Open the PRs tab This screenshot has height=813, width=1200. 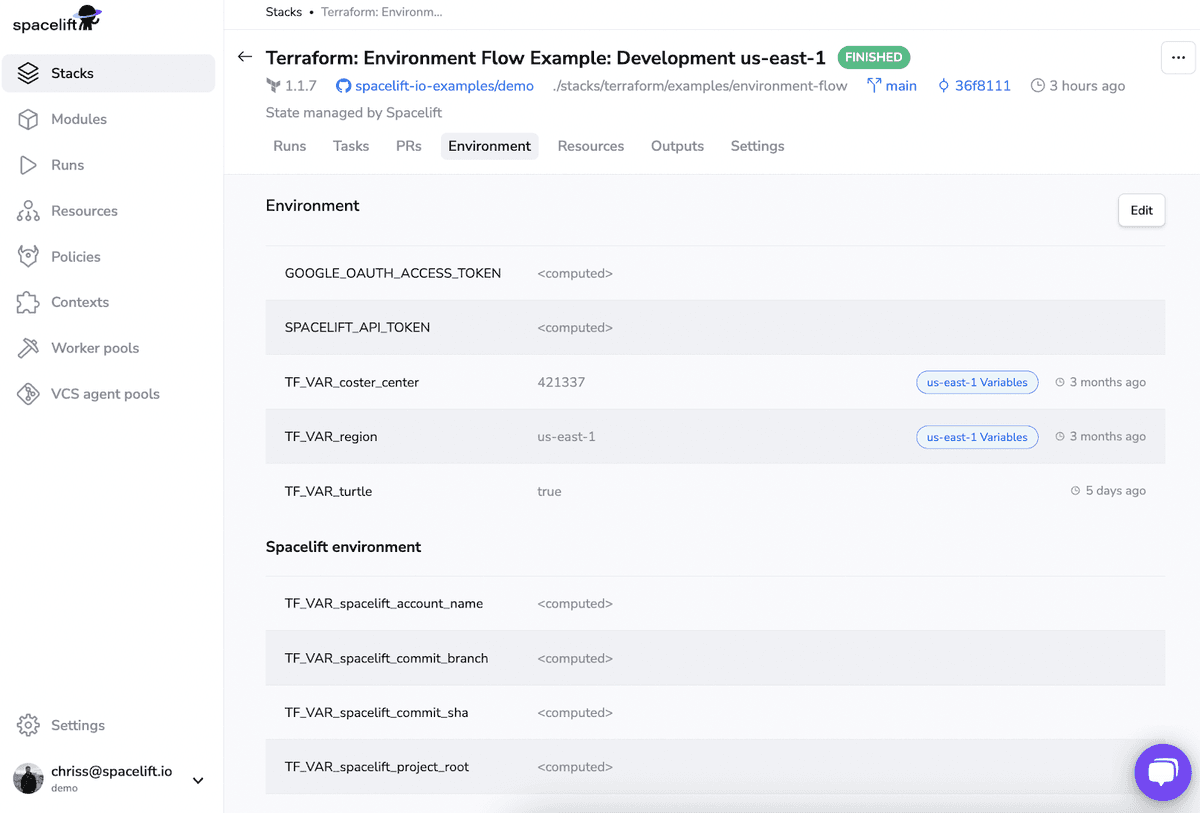pyautogui.click(x=408, y=146)
